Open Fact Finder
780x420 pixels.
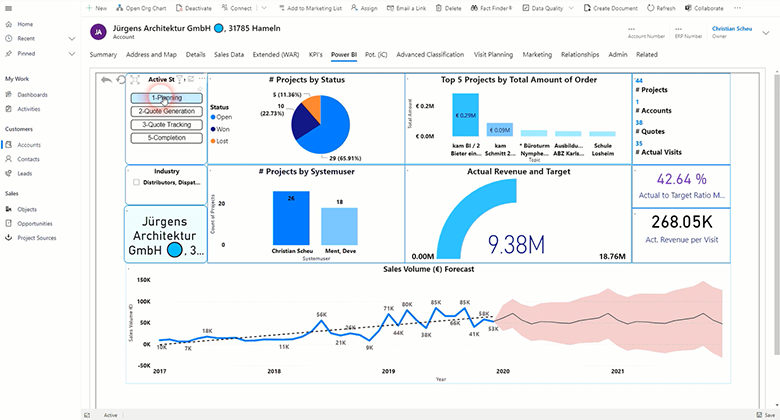coord(491,8)
